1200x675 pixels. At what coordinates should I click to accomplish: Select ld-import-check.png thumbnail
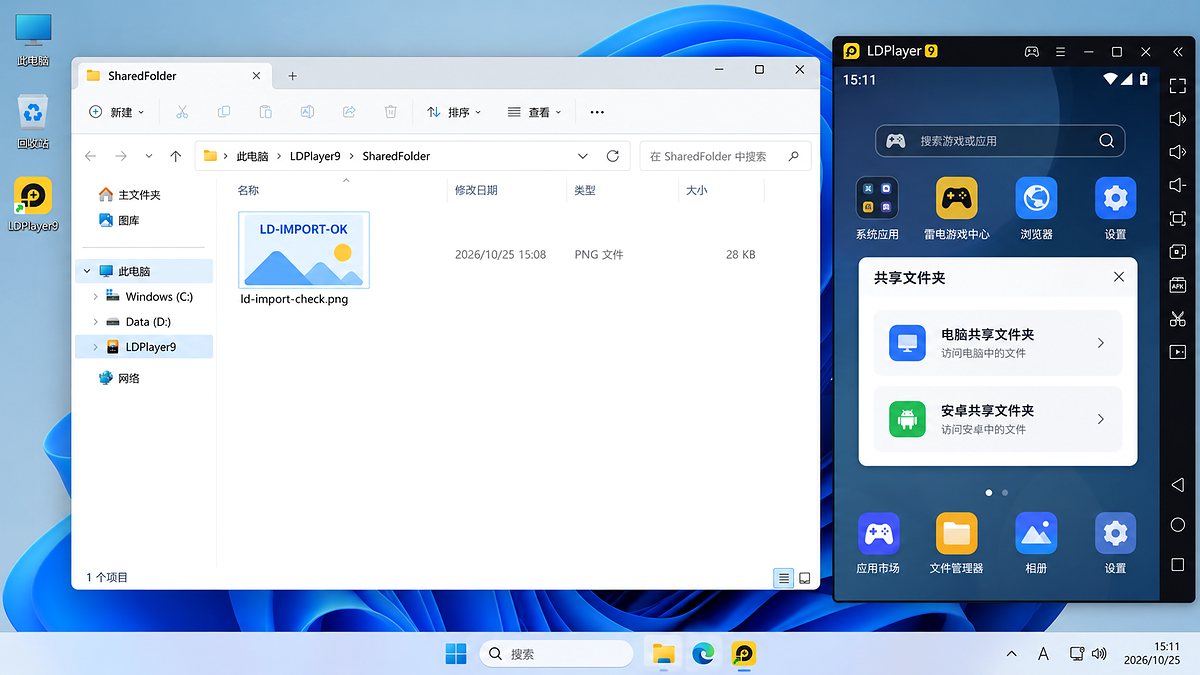coord(305,249)
